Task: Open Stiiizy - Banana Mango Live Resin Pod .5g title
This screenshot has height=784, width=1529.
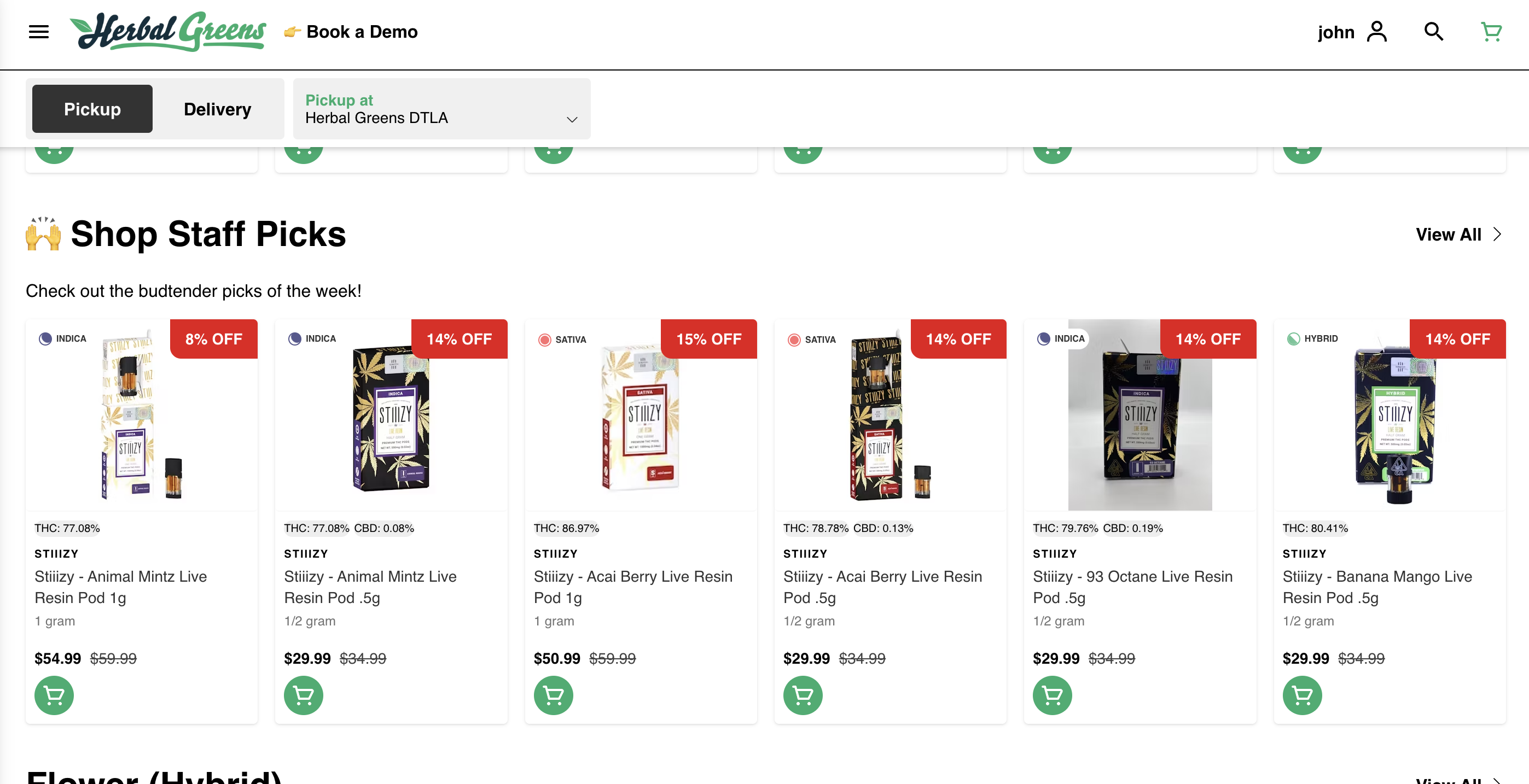Action: 1377,587
